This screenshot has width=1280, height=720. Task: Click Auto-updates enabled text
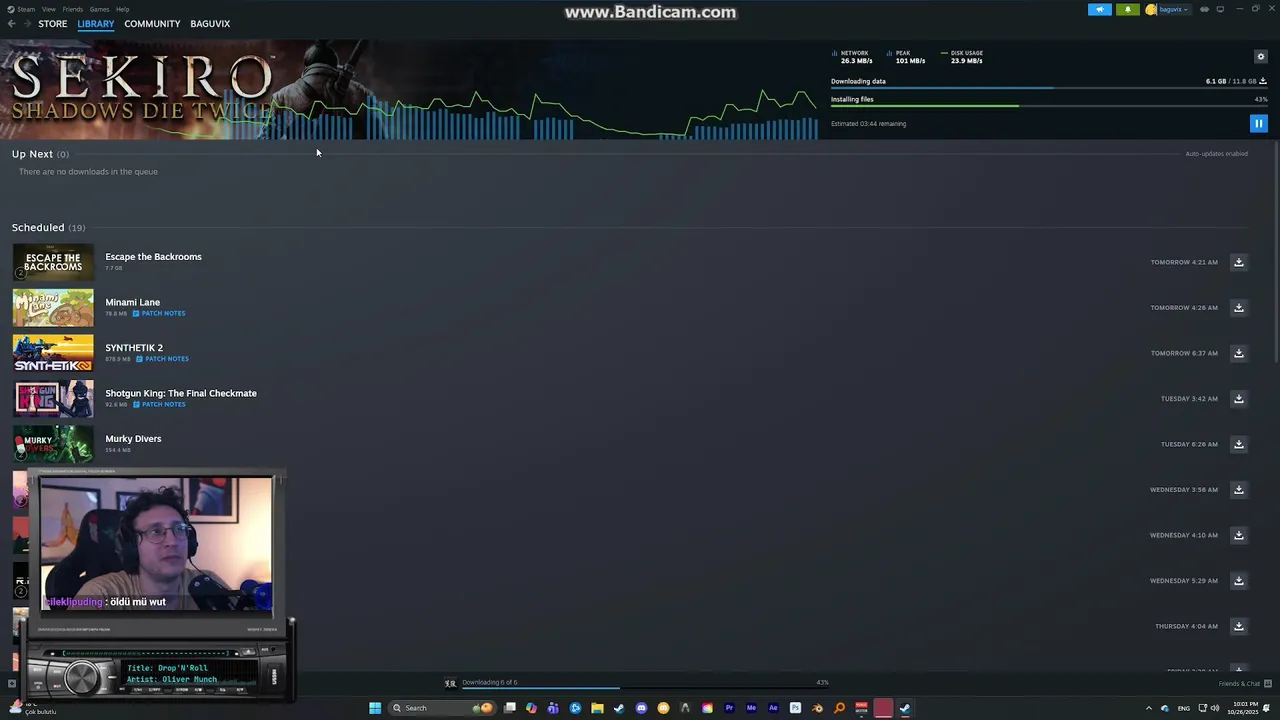coord(1216,154)
